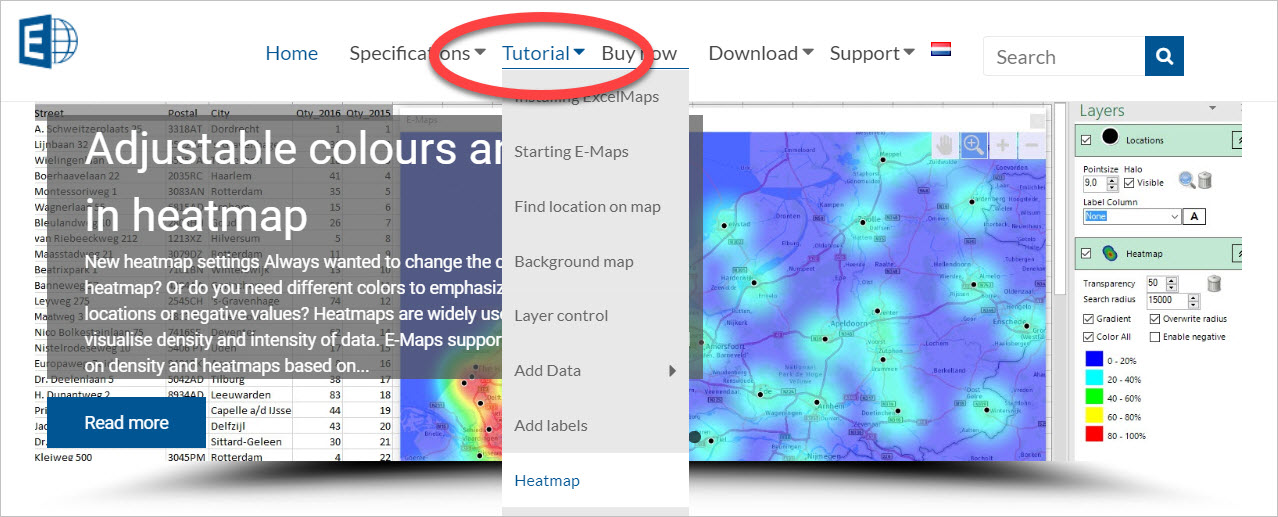
Task: Delete the Heatmap layer via trash icon
Action: click(x=1215, y=283)
